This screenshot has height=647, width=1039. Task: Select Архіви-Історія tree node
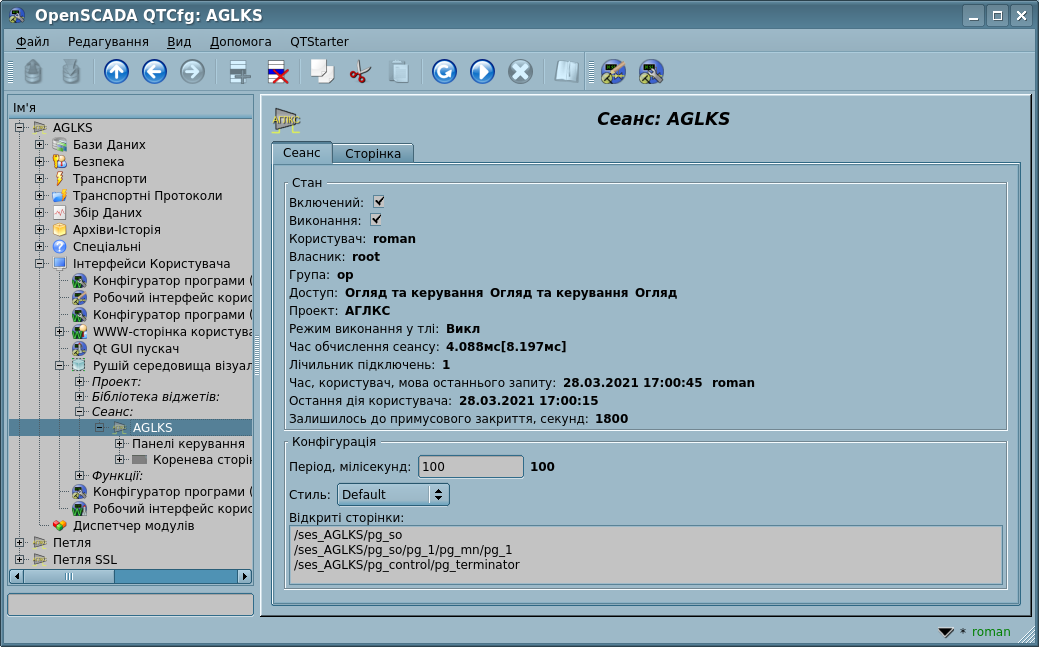tap(117, 230)
